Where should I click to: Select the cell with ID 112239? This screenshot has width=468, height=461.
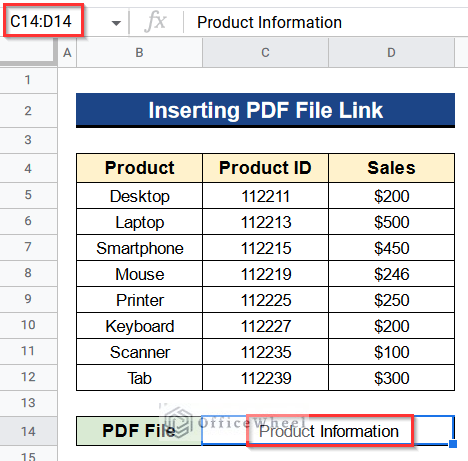[265, 378]
